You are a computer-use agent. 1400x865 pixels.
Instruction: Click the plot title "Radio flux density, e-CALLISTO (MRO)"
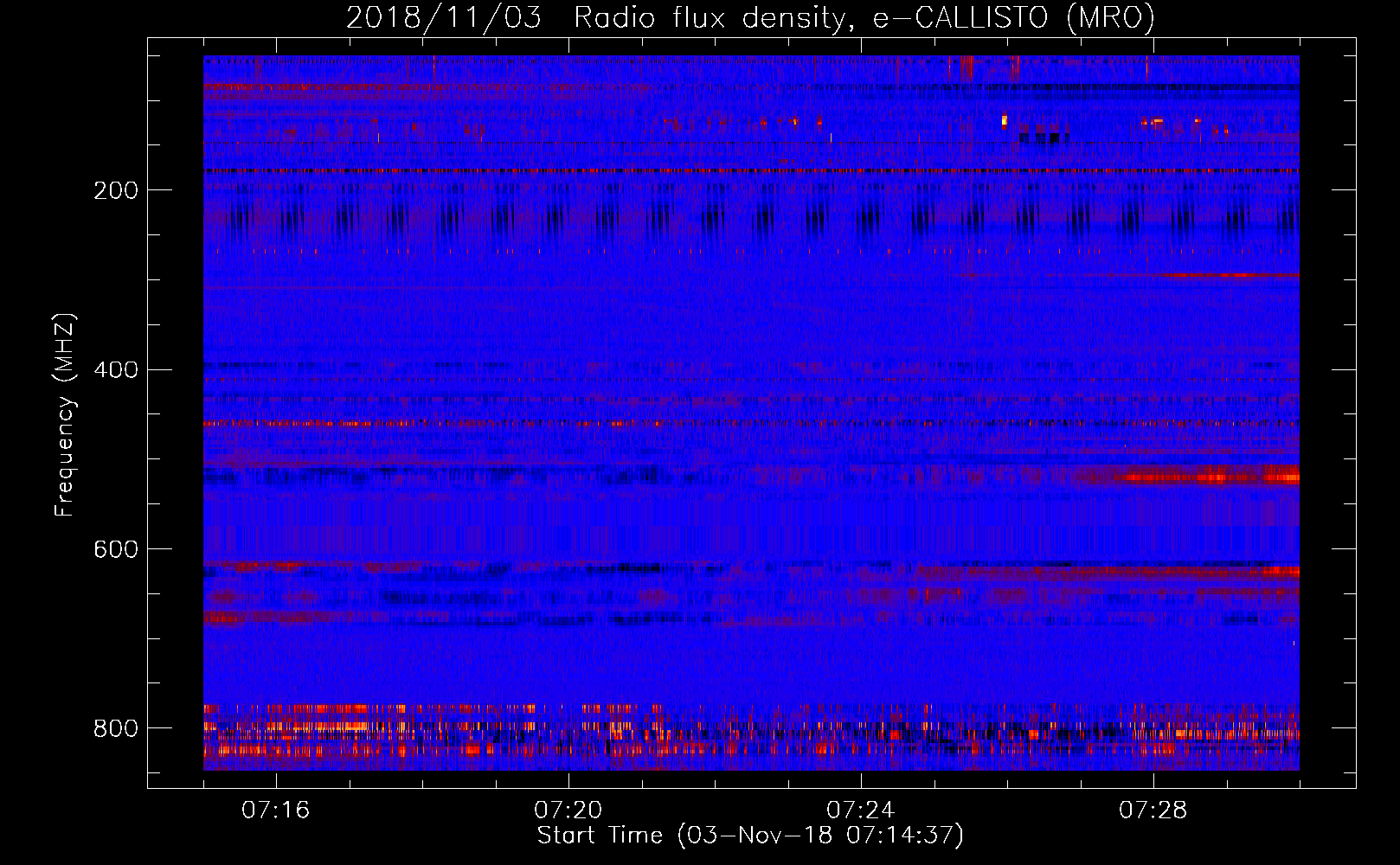click(x=864, y=18)
